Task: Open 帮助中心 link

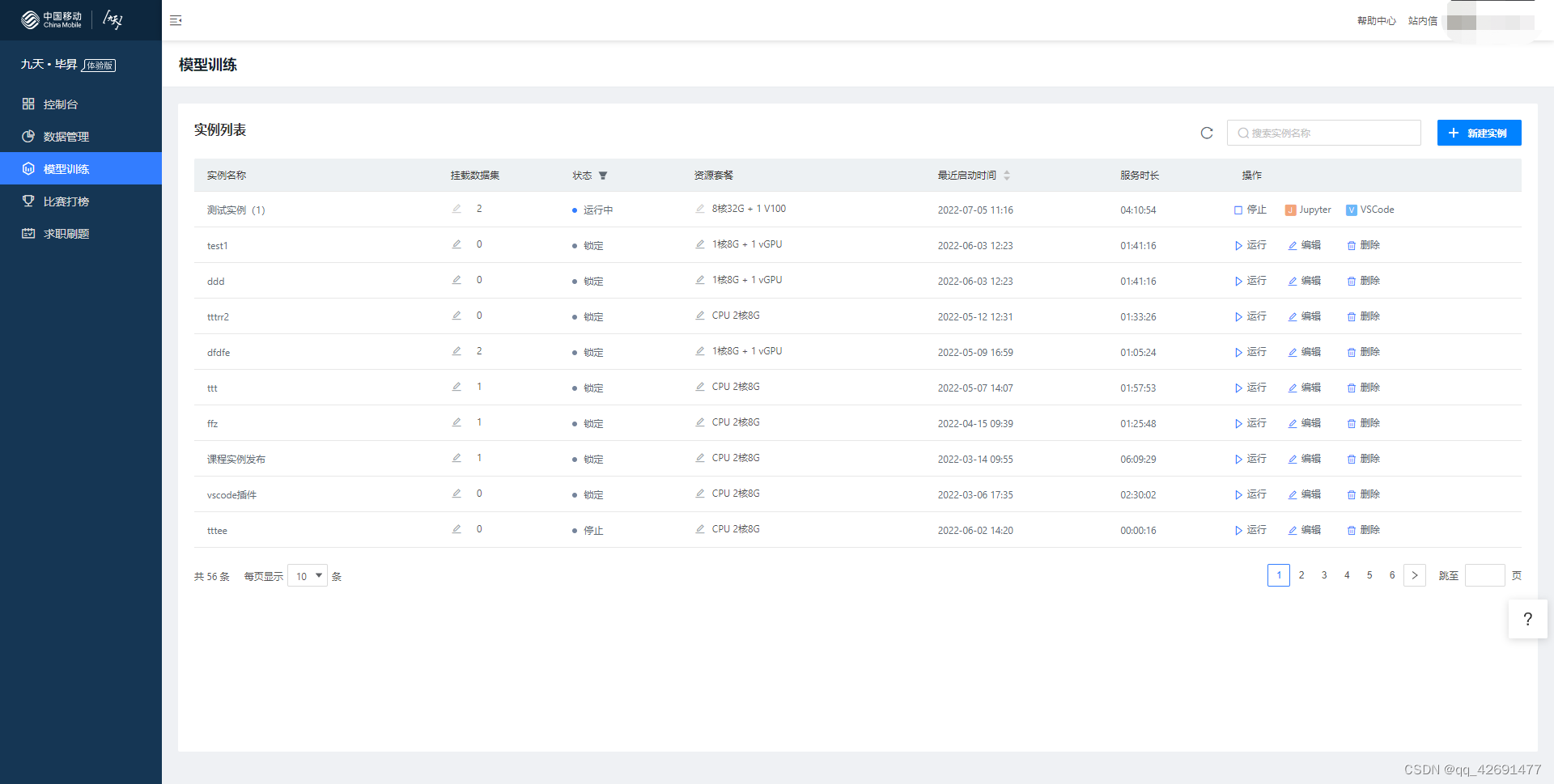Action: tap(1376, 21)
